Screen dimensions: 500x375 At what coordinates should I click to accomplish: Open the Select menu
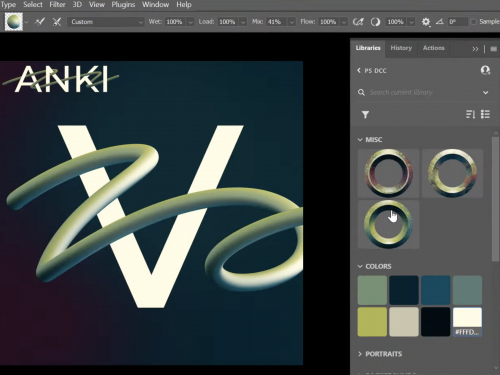(x=33, y=5)
